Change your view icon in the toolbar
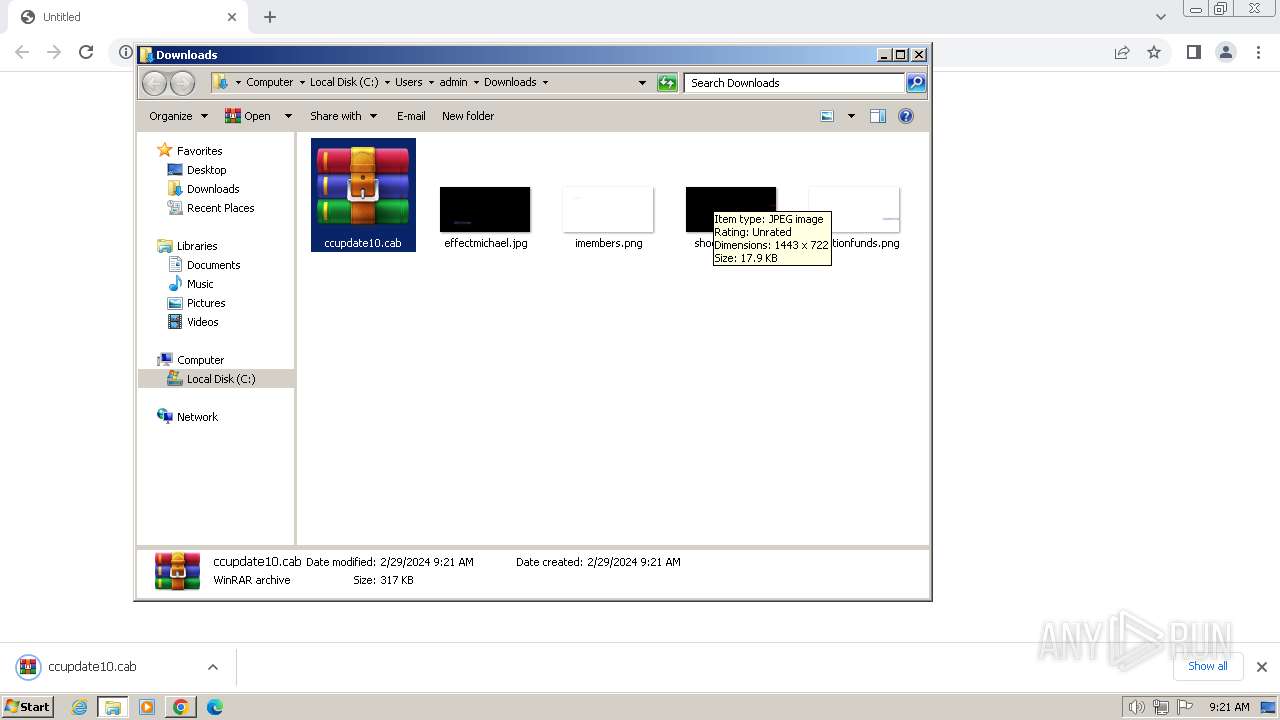Image resolution: width=1280 pixels, height=720 pixels. click(x=827, y=116)
